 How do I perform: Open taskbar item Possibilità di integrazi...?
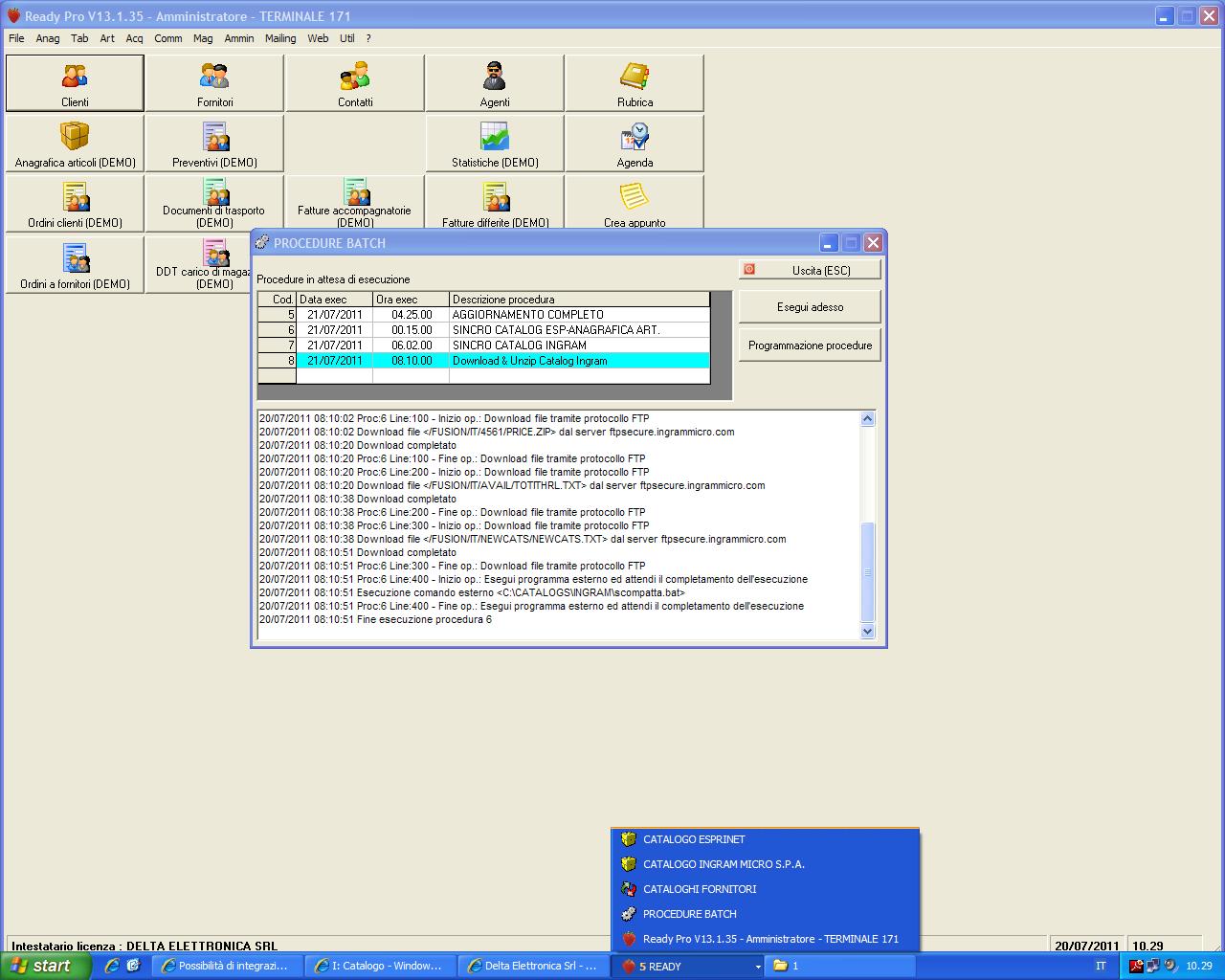pos(227,966)
